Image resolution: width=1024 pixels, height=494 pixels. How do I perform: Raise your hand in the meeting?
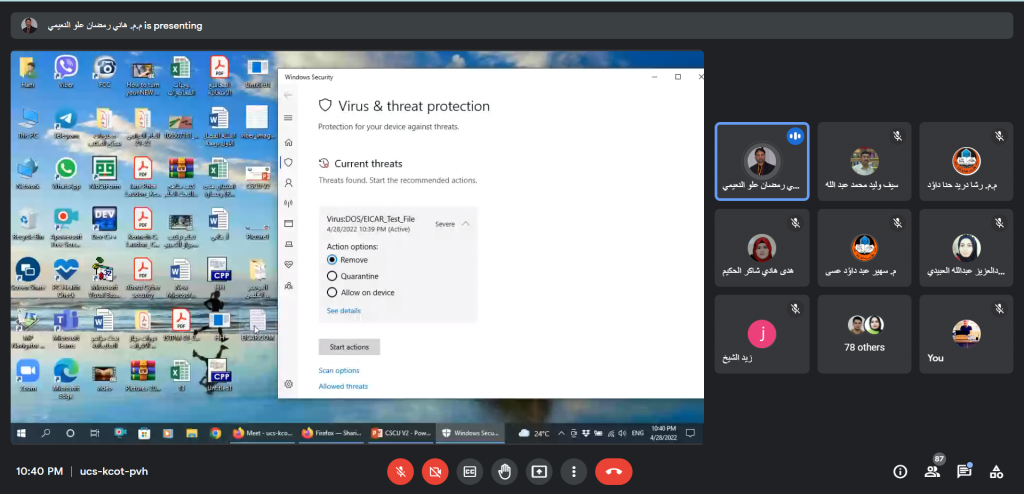[504, 471]
